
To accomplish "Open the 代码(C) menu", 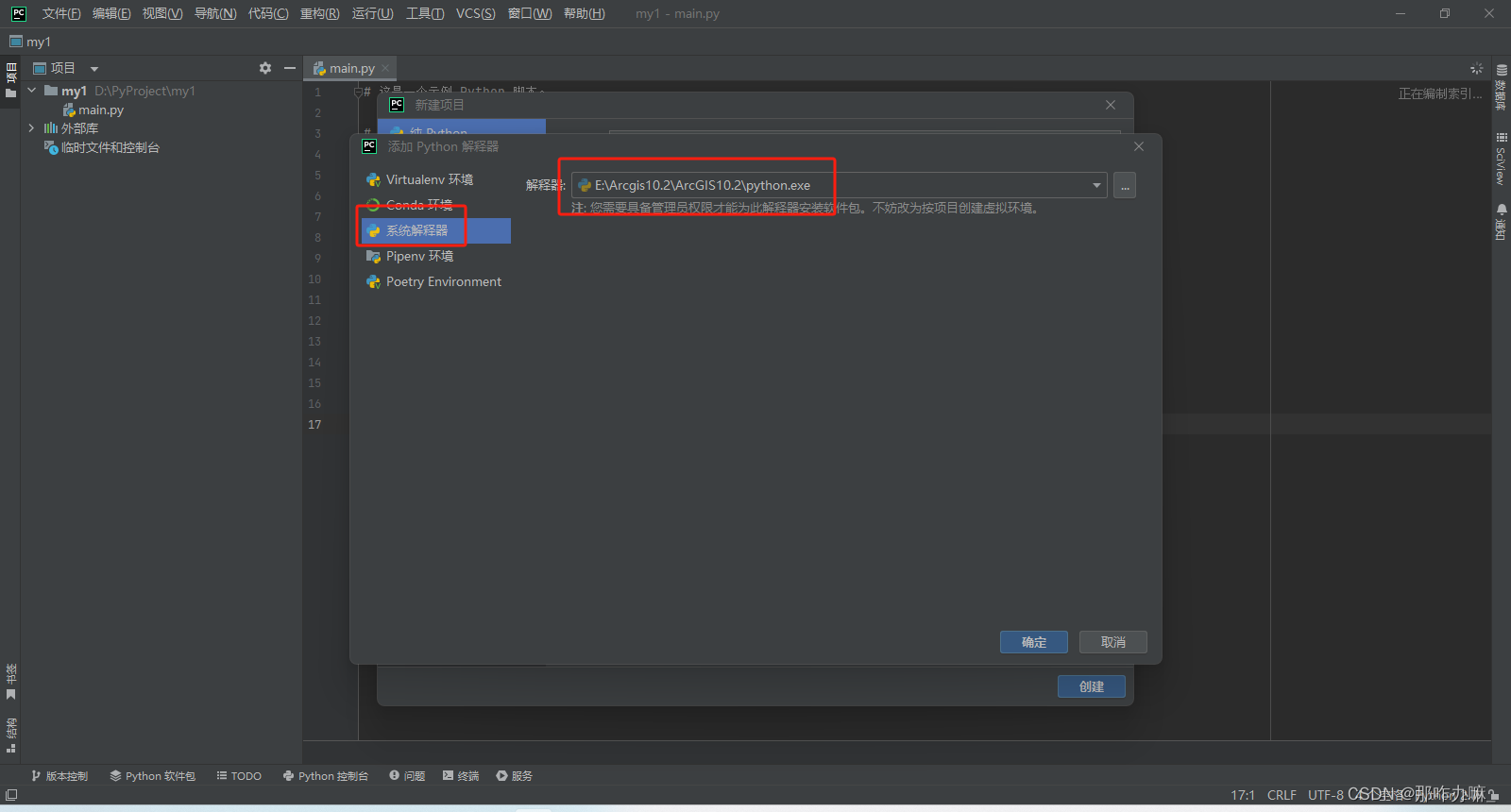I will (268, 13).
